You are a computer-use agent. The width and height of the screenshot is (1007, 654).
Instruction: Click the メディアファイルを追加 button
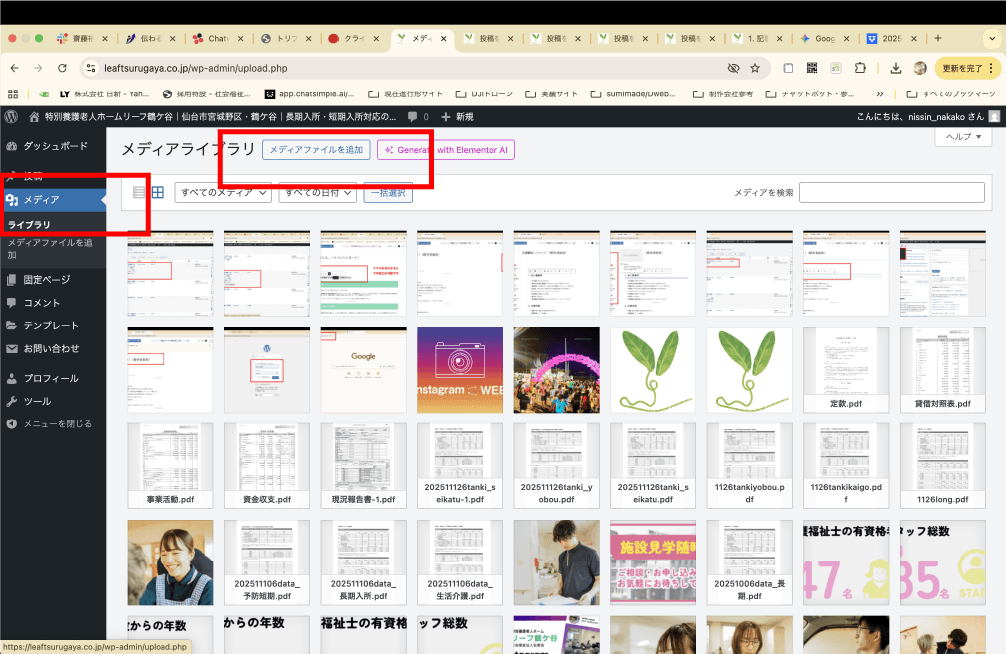316,150
